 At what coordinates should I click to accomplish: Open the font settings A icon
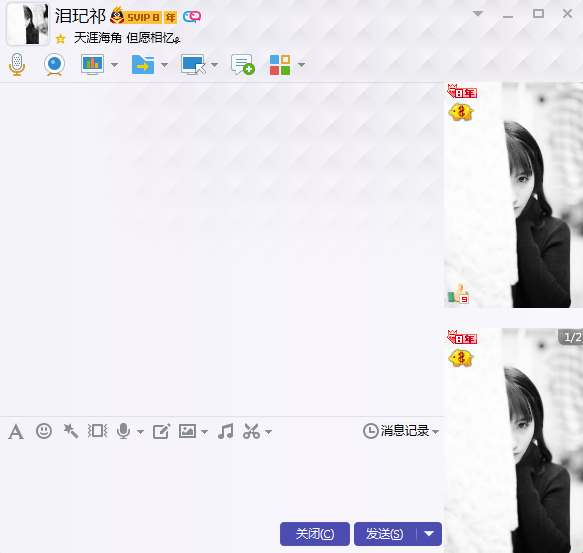click(16, 432)
